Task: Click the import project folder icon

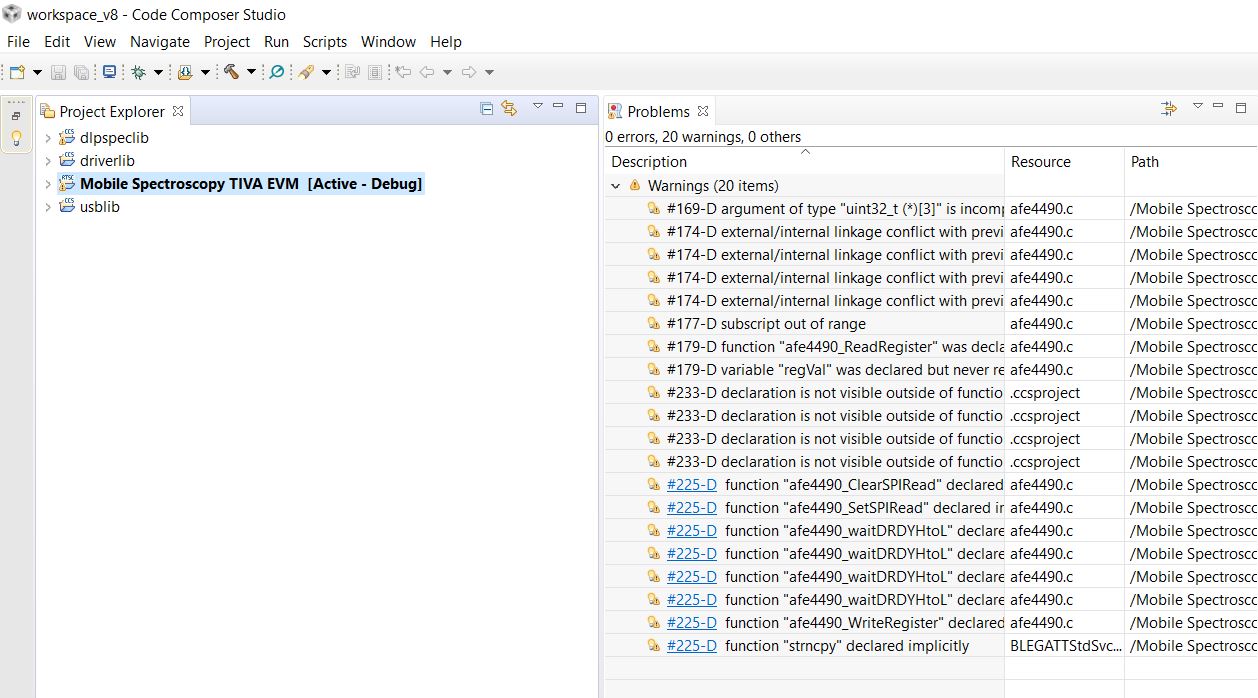Action: (185, 72)
